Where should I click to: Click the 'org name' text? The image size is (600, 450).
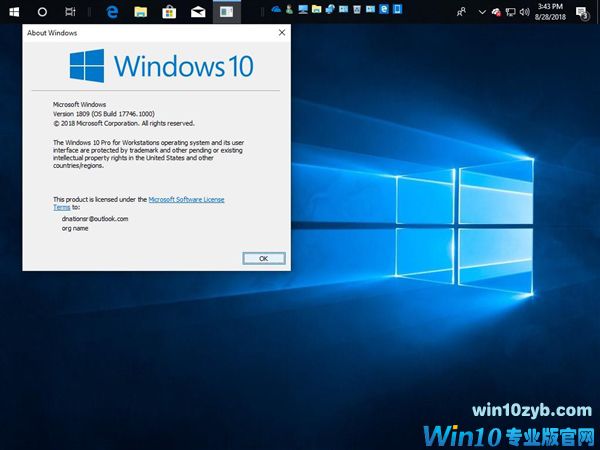(75, 228)
